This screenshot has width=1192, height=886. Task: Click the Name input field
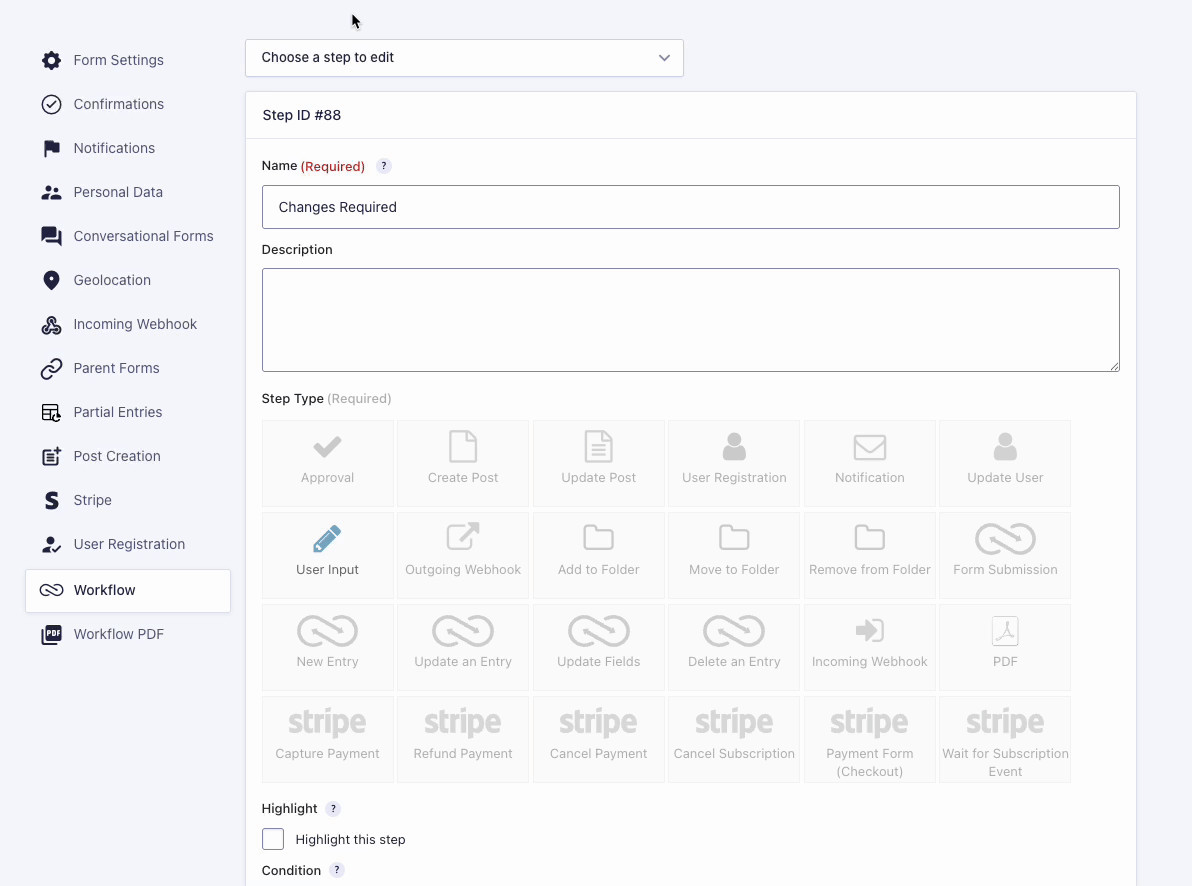point(690,207)
